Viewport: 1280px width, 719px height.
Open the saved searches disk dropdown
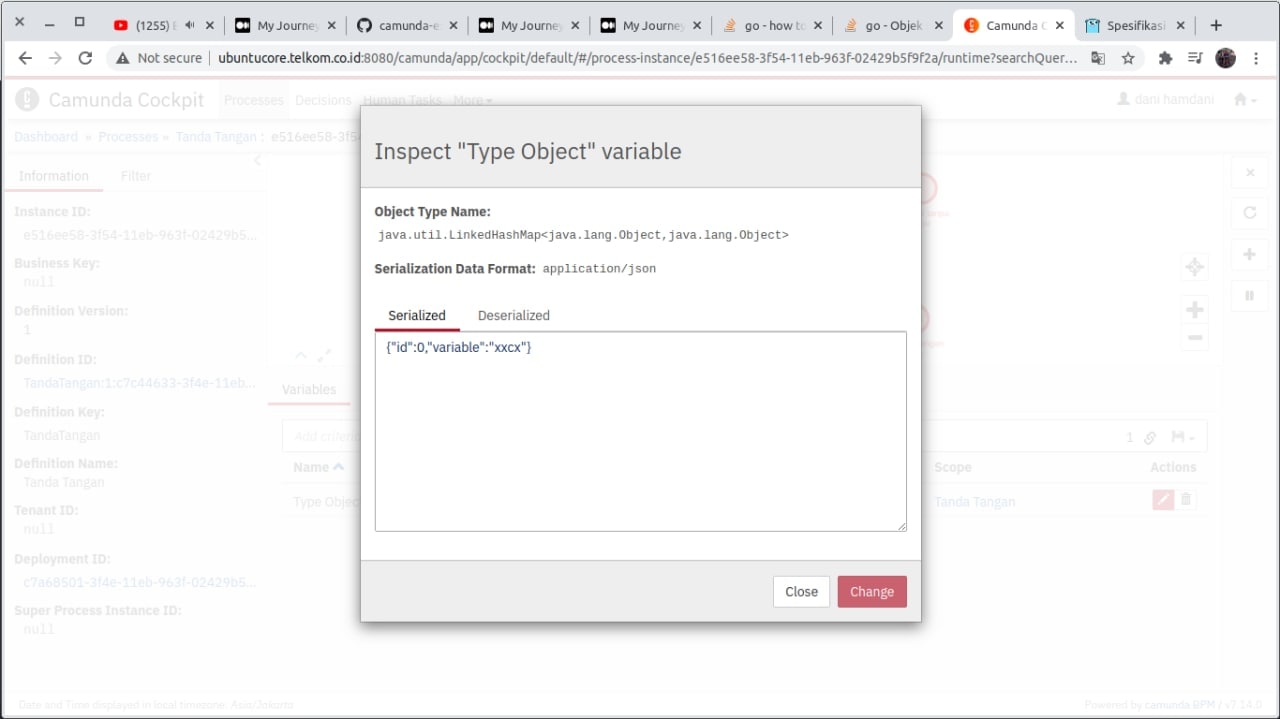click(x=1183, y=437)
